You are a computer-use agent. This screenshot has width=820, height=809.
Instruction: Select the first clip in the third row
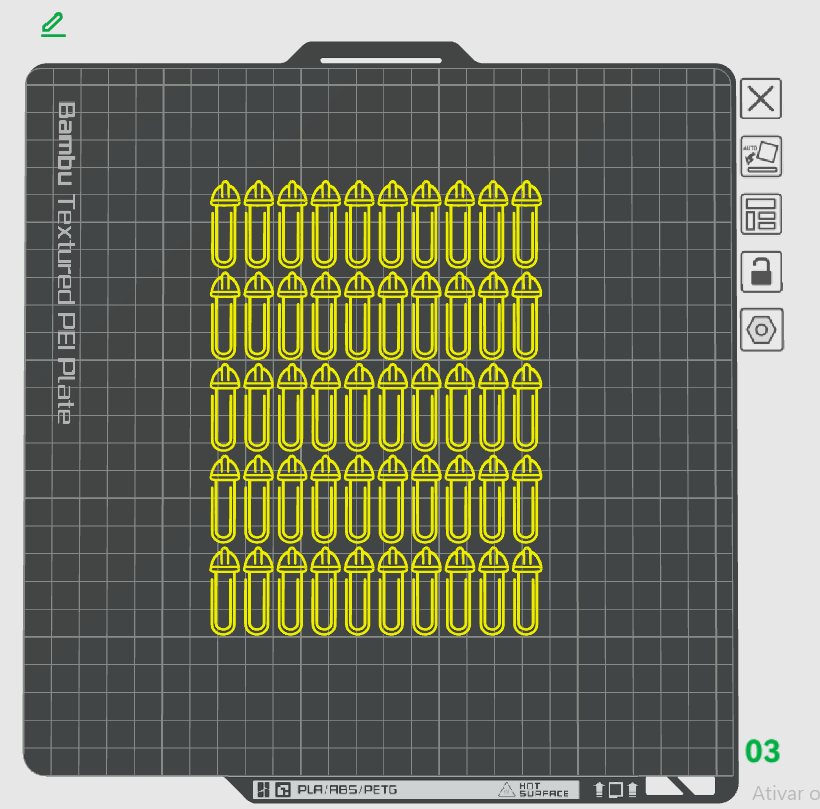(x=225, y=407)
